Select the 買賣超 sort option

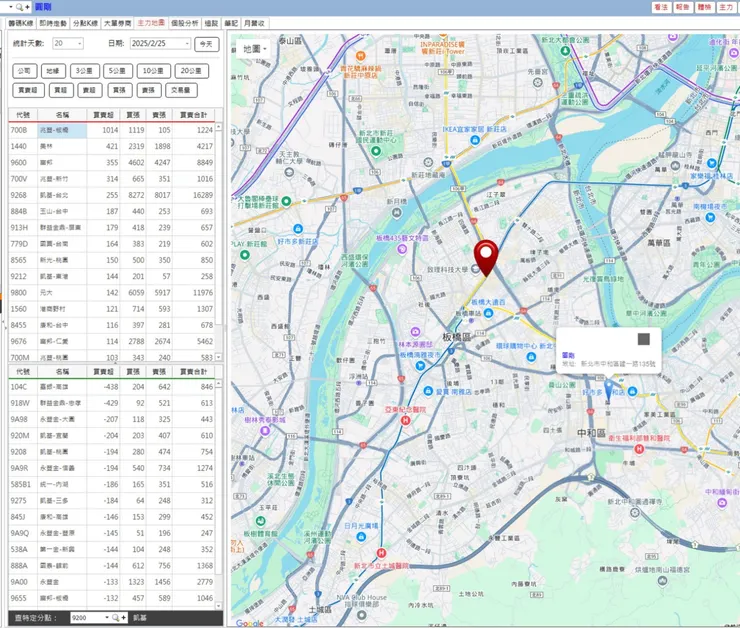(x=27, y=90)
